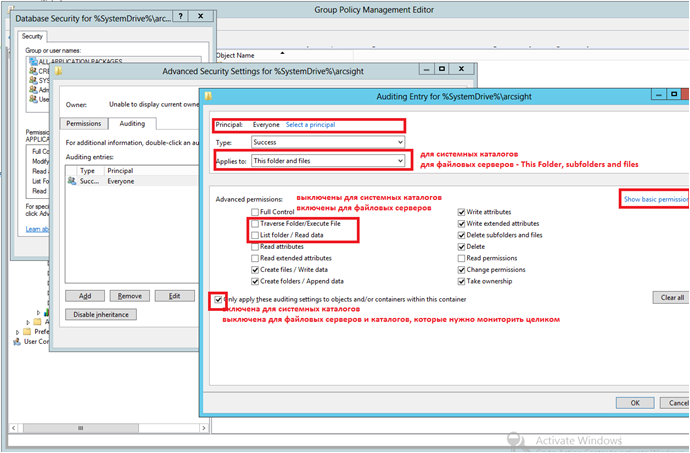Screen dimensions: 690x453
Task: Enable Read permissions checkbox
Action: point(461,258)
